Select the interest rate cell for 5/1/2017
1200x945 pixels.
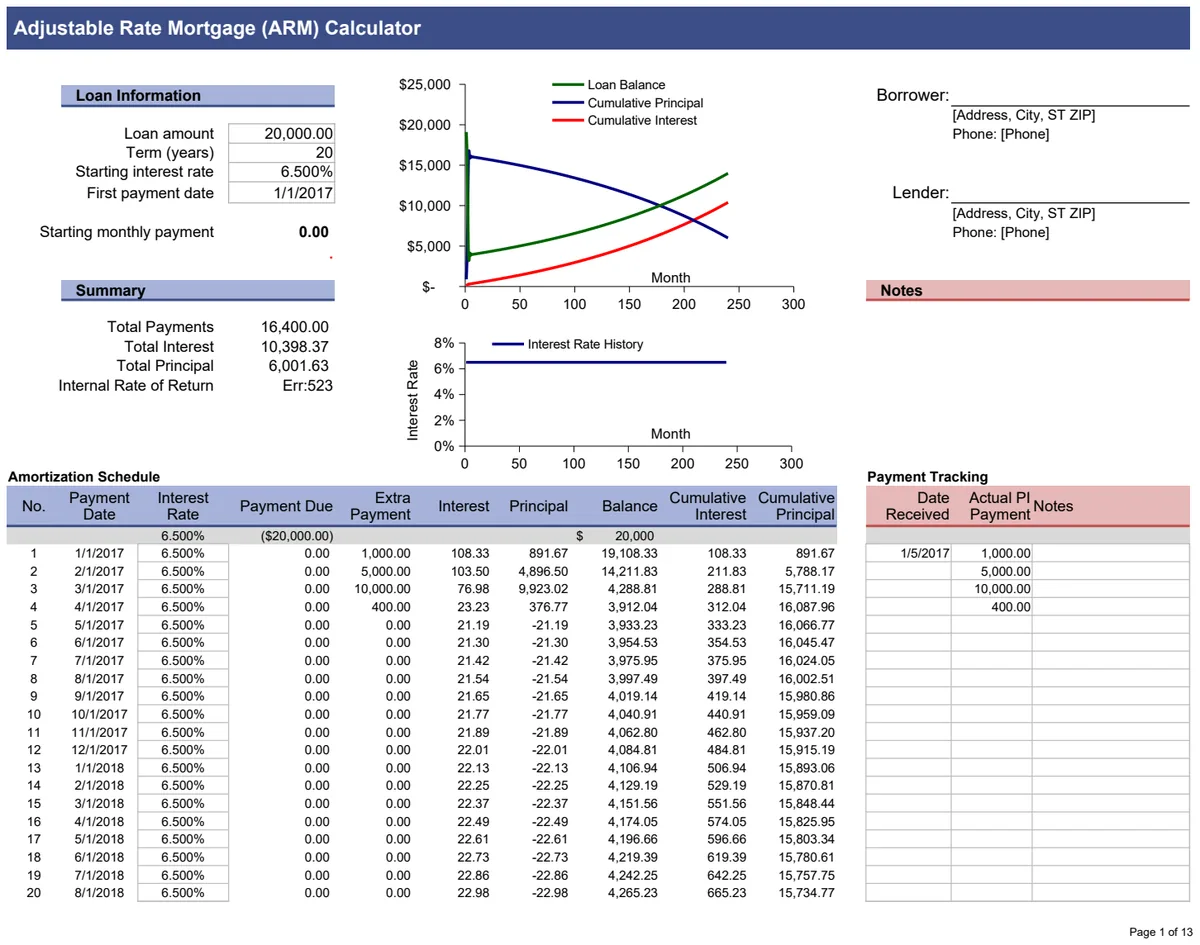(x=183, y=625)
